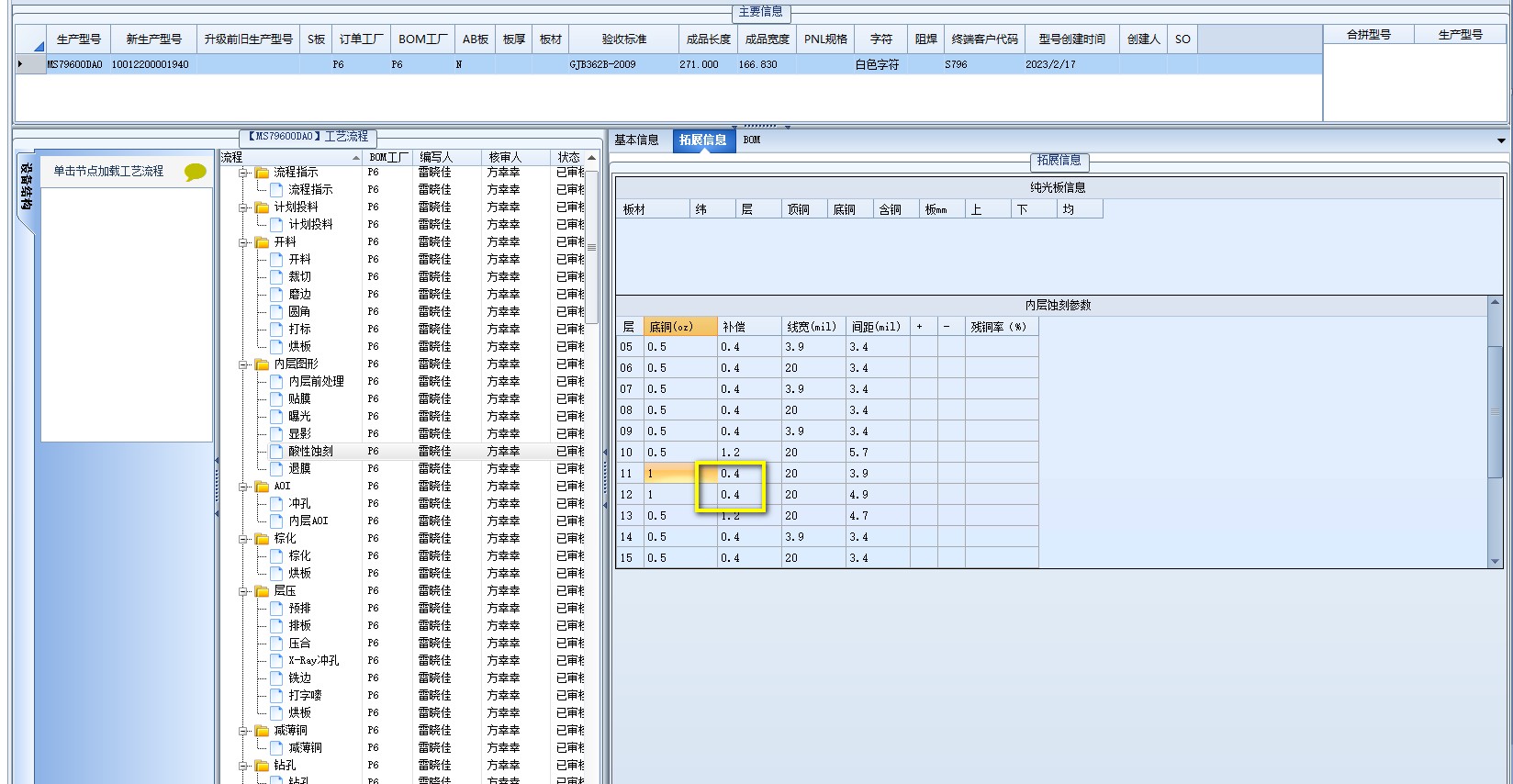Click the 编写人 column header
The height and width of the screenshot is (784, 1513).
(x=447, y=157)
